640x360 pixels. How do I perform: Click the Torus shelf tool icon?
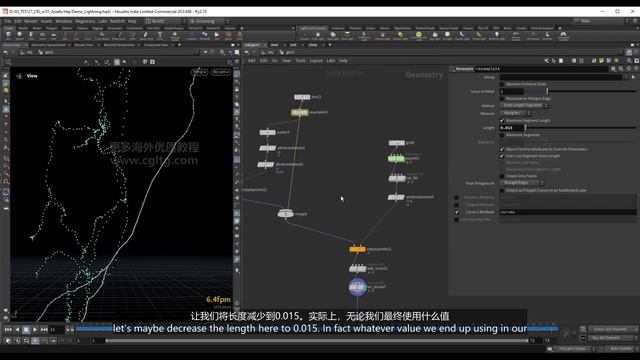pos(42,36)
